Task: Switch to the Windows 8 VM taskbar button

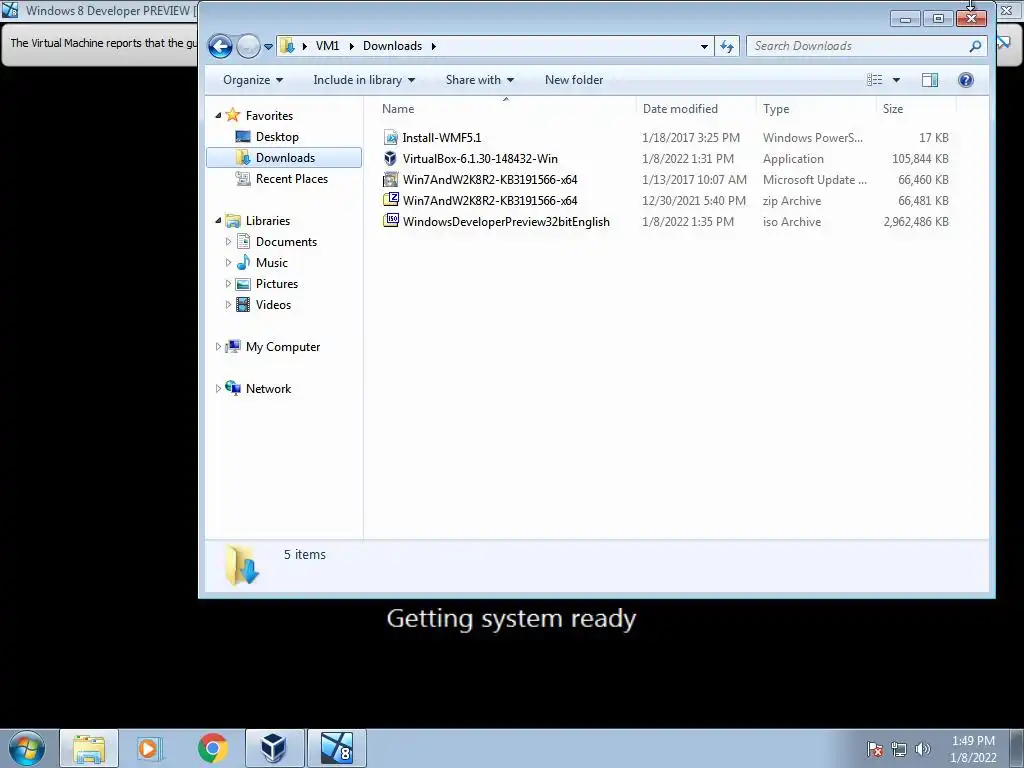Action: coord(337,748)
